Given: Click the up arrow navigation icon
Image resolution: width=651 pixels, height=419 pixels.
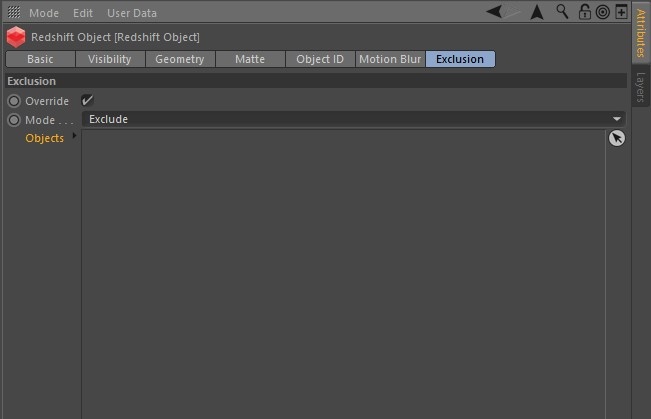Looking at the screenshot, I should click(537, 12).
